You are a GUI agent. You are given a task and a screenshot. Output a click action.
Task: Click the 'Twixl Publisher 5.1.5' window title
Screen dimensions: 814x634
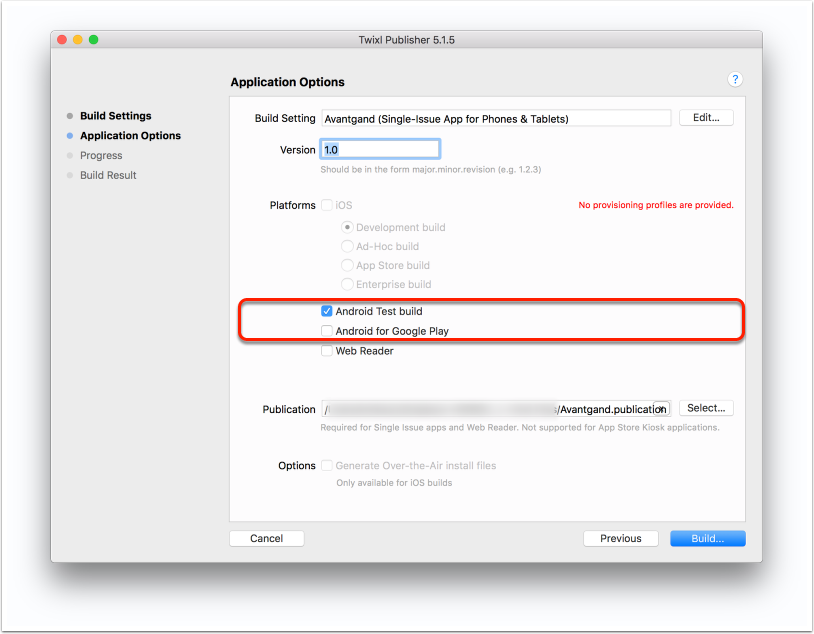tap(406, 40)
